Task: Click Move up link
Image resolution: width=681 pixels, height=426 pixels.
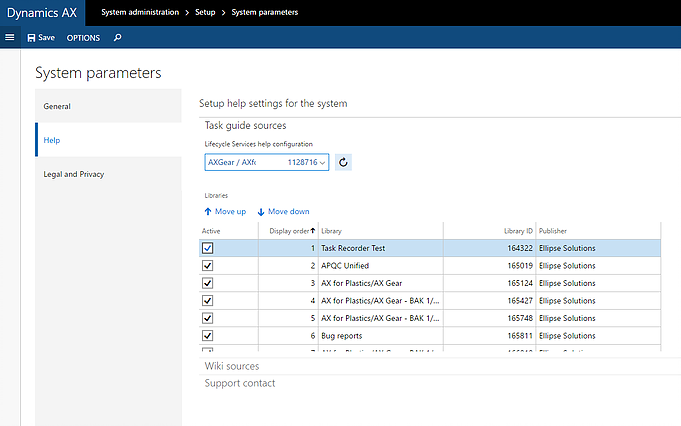Action: point(225,211)
